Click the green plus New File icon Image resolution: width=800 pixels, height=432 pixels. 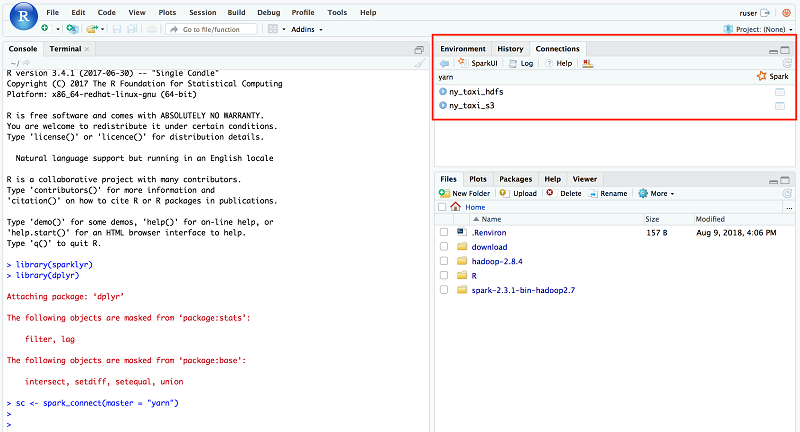tap(45, 29)
